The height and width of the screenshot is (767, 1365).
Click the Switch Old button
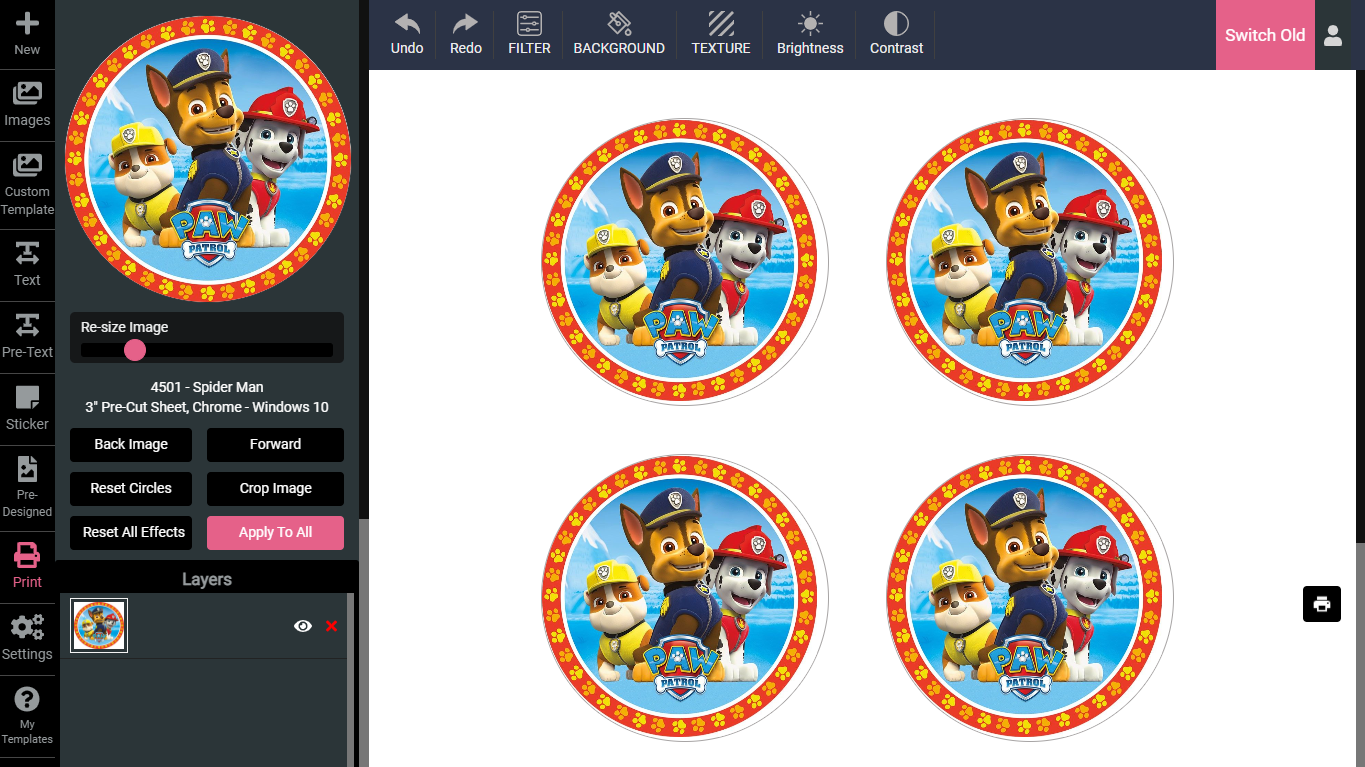coord(1264,35)
